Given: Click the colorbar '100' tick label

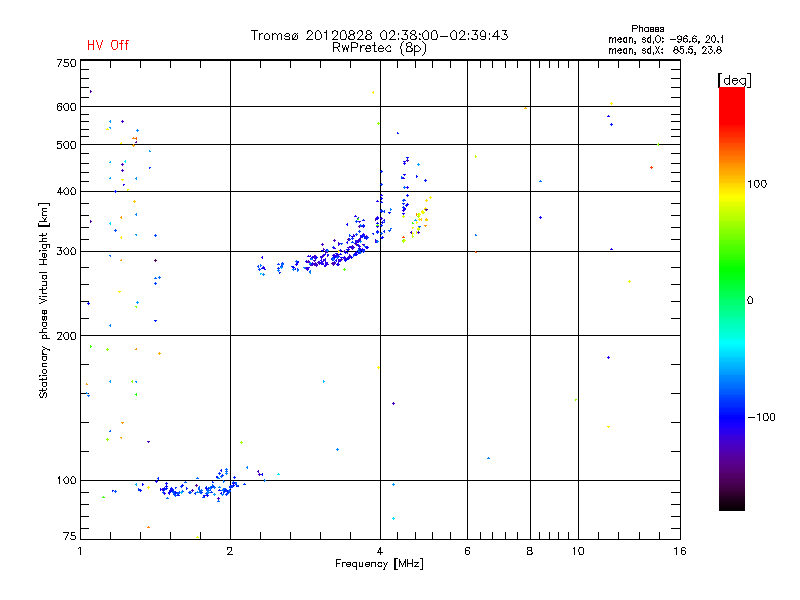Looking at the screenshot, I should pos(757,184).
